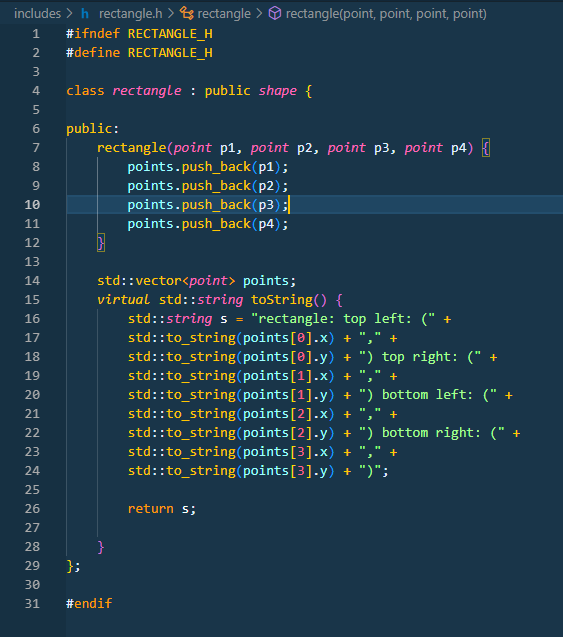
Task: Click the '#endif' directive
Action: point(89,604)
